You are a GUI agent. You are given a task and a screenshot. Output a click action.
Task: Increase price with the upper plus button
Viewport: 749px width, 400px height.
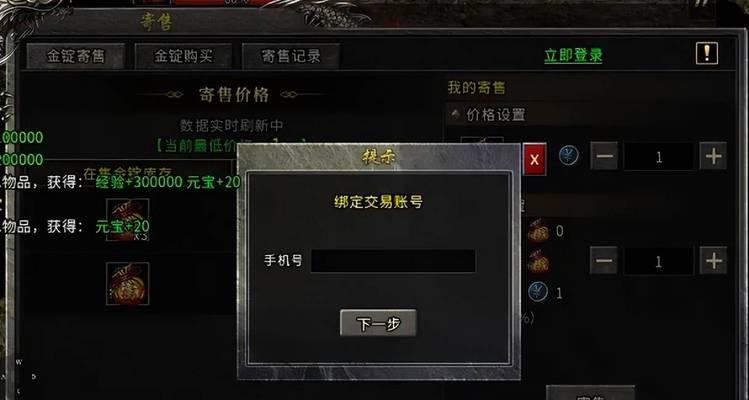(x=713, y=156)
